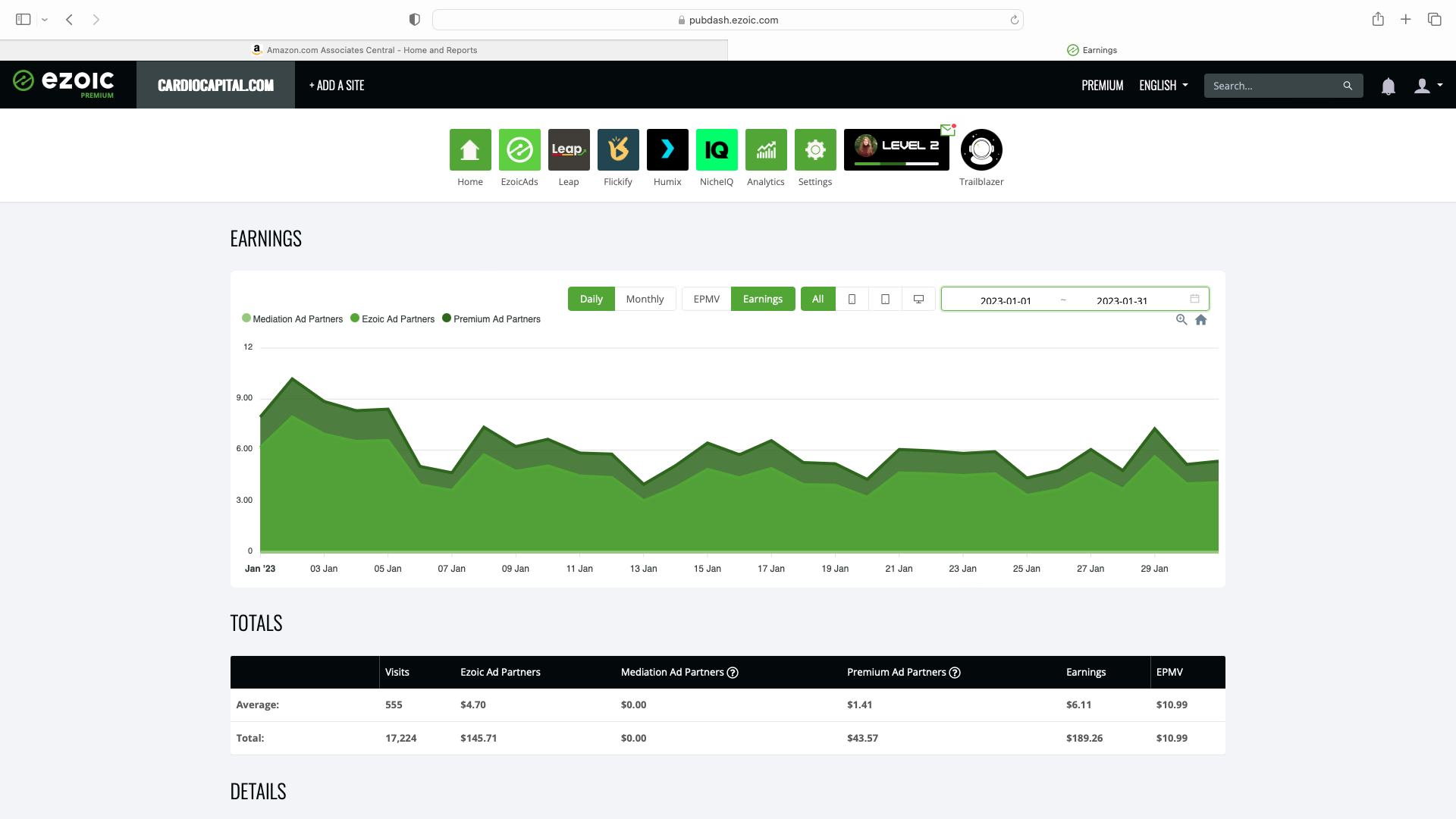Switch to Amazon Associates Central tab
Image resolution: width=1456 pixels, height=819 pixels.
[x=364, y=50]
